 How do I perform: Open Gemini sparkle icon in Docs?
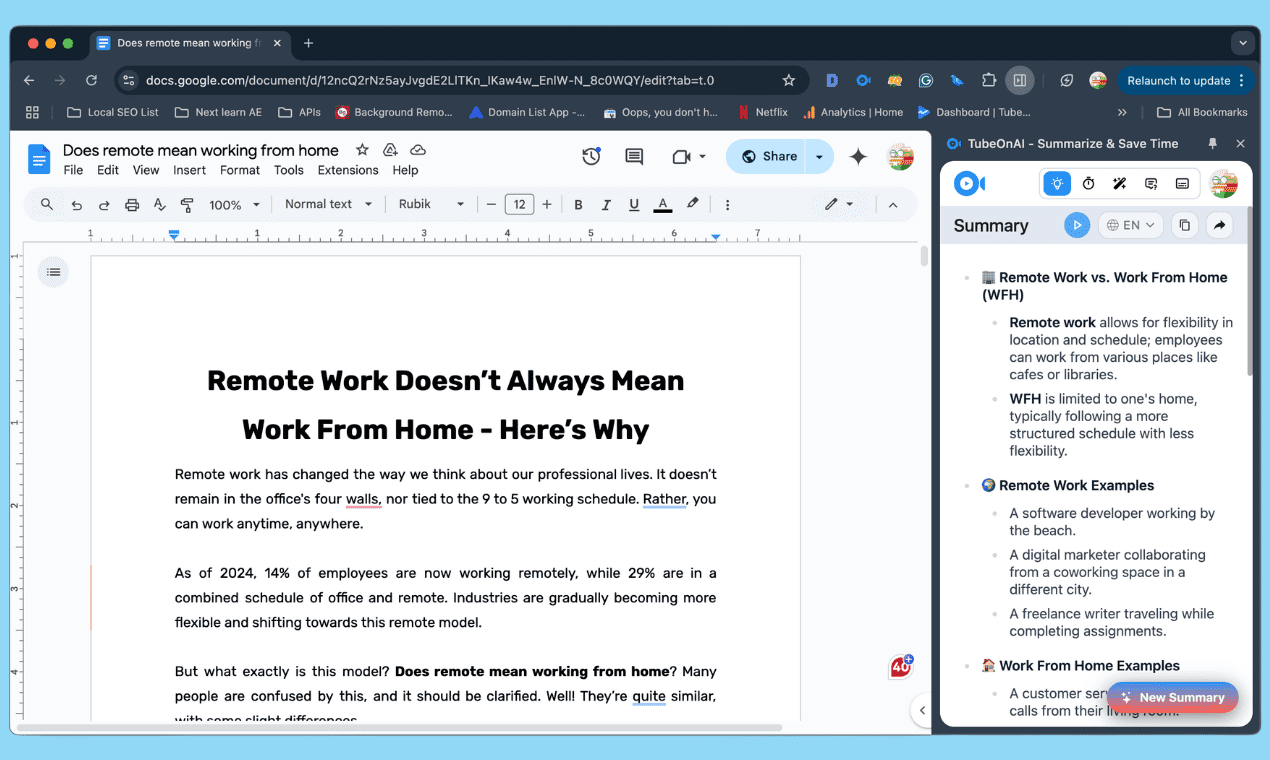coord(857,156)
